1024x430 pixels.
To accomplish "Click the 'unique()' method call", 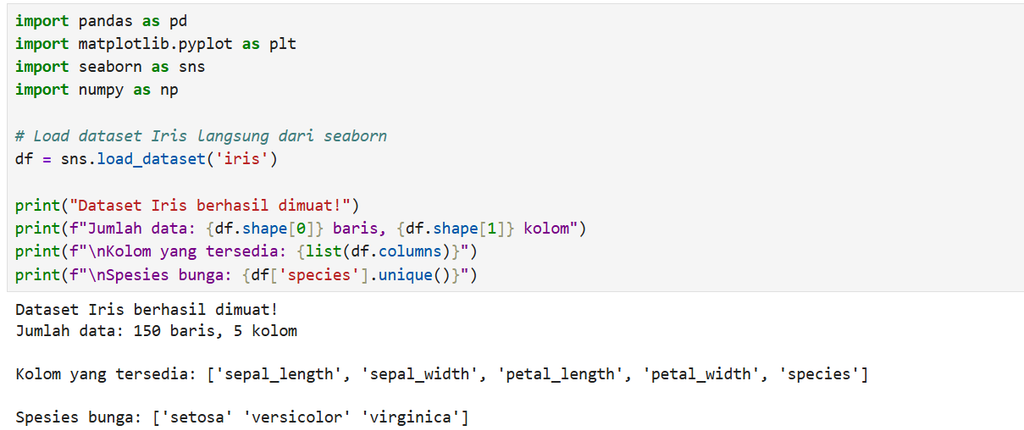I will point(415,276).
